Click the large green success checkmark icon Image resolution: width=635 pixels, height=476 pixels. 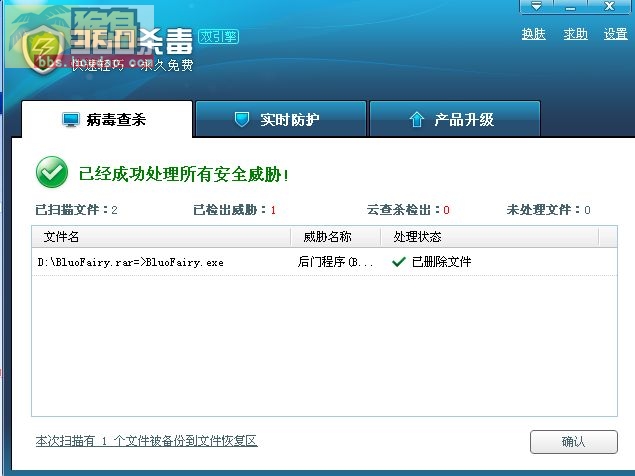[x=52, y=172]
